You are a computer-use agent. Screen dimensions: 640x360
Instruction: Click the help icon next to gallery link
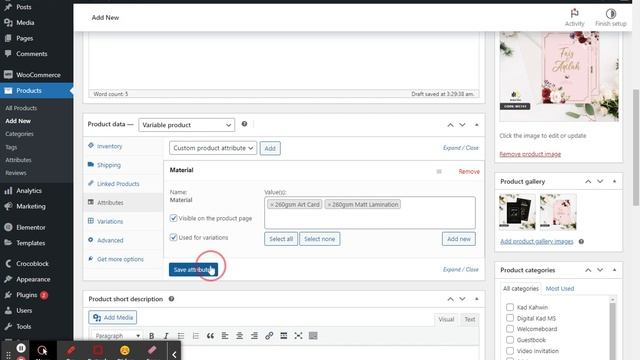click(581, 241)
